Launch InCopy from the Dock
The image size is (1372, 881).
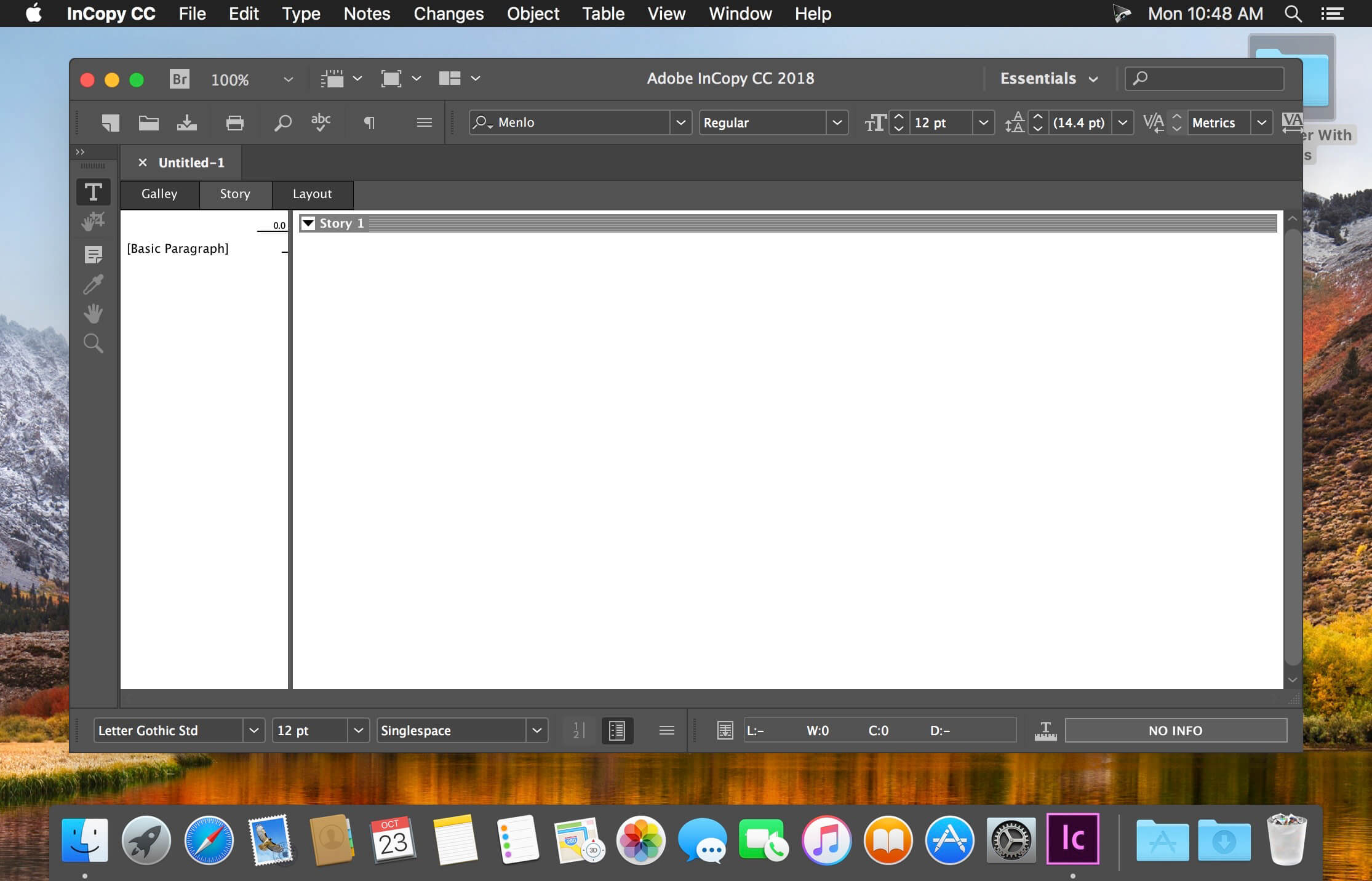(x=1073, y=840)
